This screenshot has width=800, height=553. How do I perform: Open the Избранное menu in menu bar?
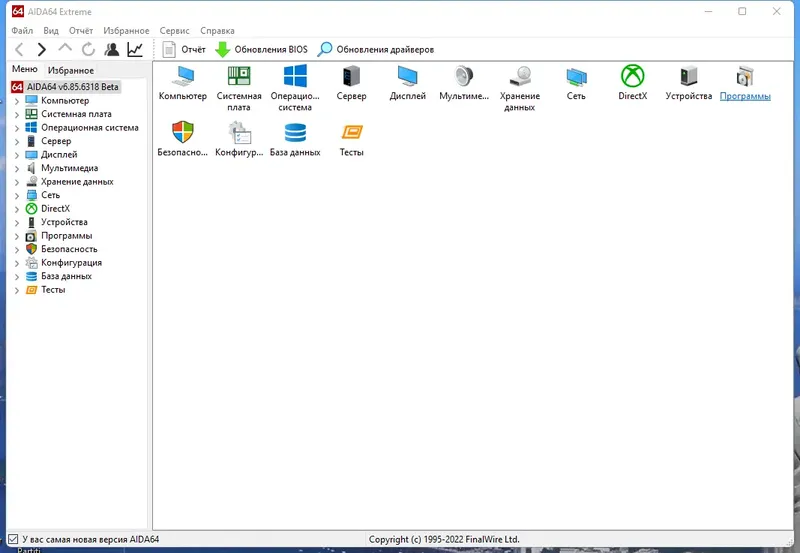tap(126, 31)
